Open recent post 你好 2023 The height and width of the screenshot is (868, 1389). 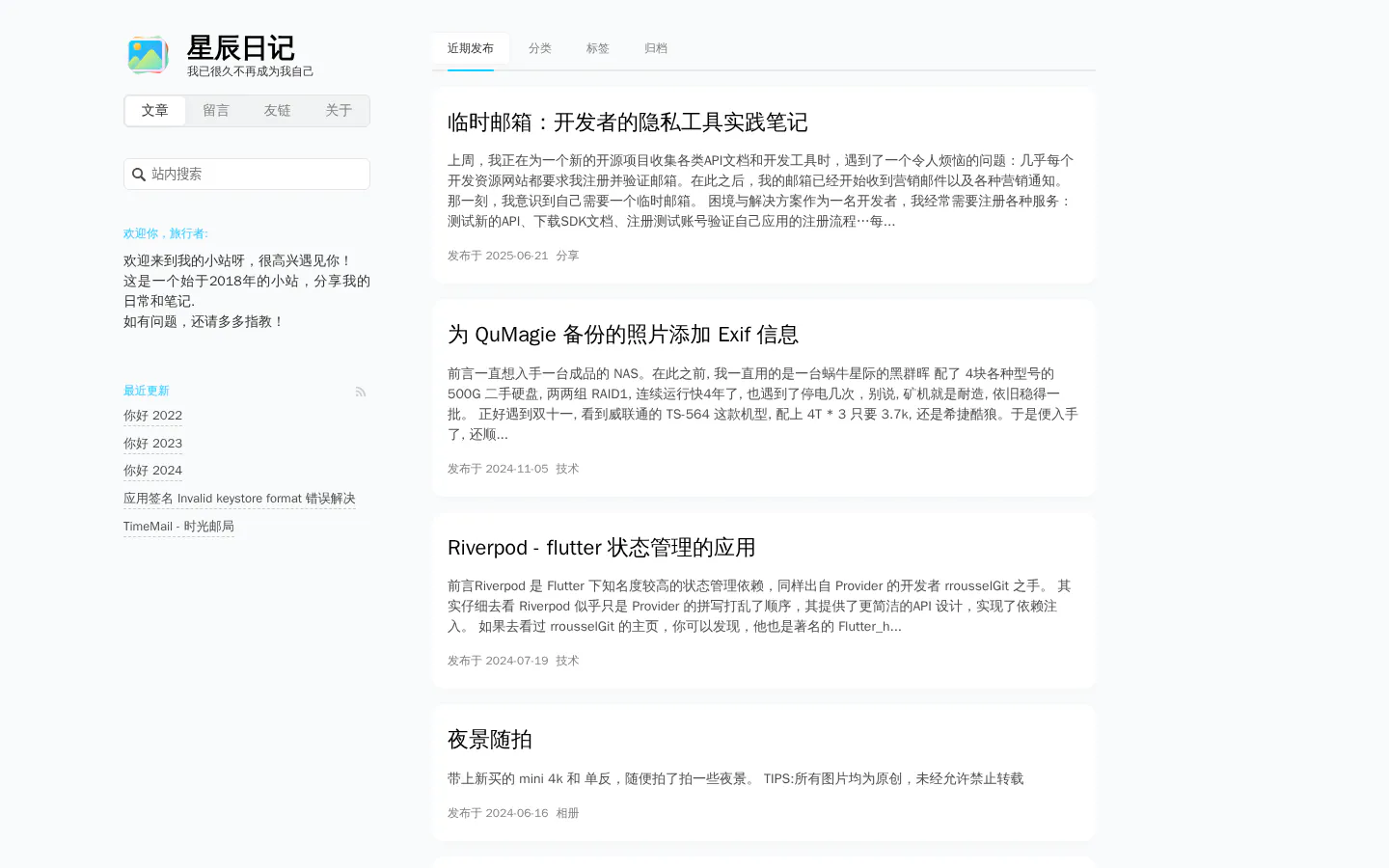(x=152, y=444)
